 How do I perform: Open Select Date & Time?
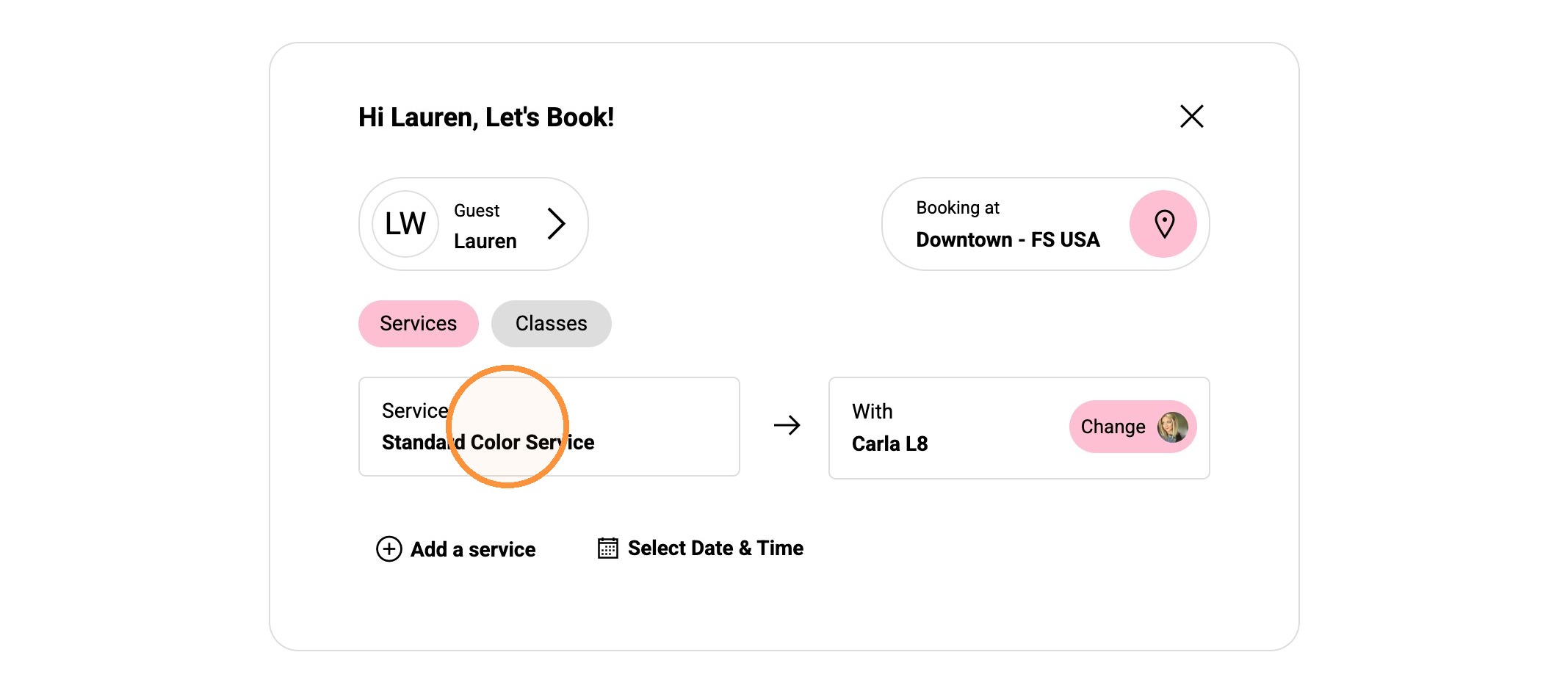701,548
